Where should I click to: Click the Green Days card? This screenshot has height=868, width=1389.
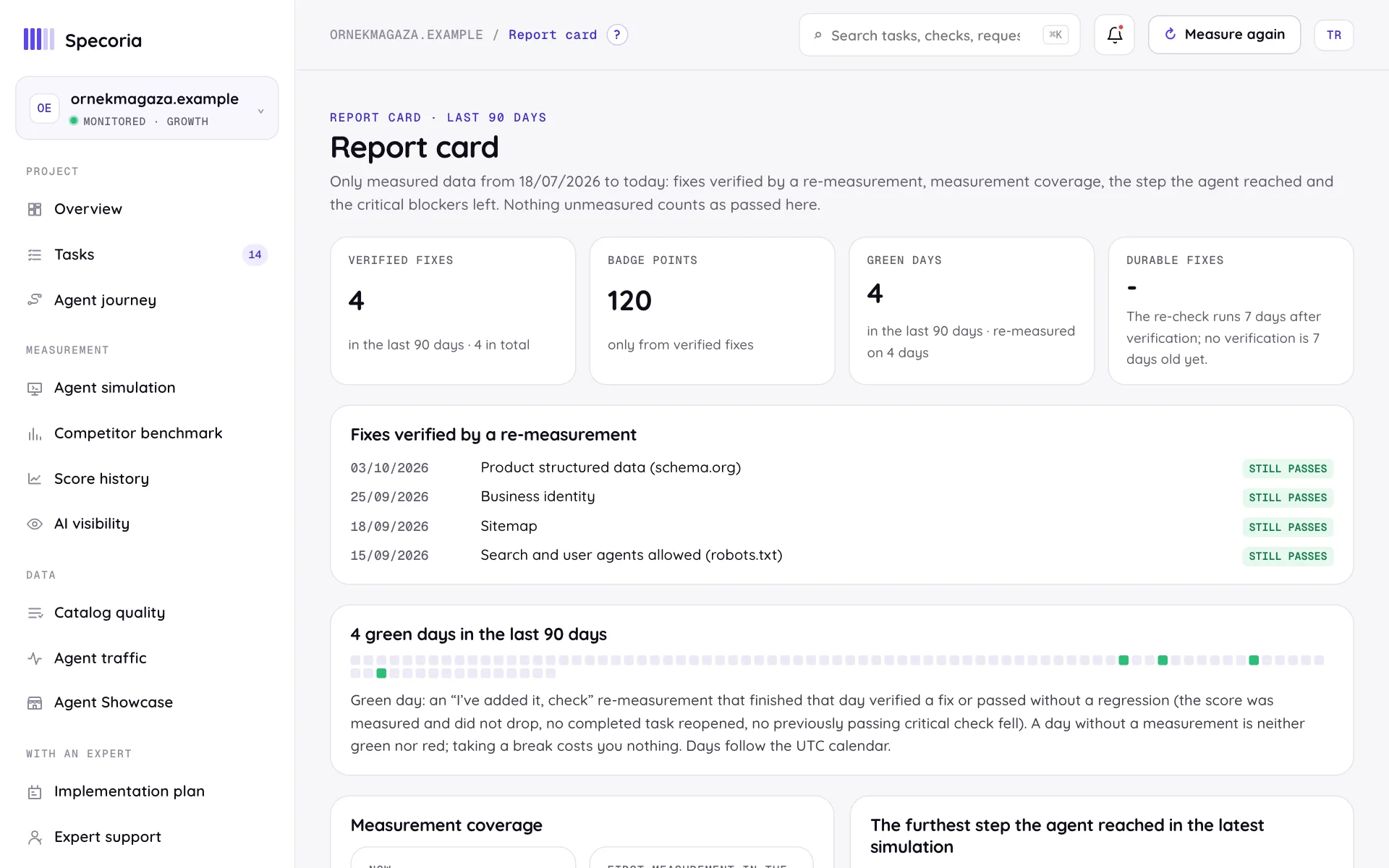972,311
